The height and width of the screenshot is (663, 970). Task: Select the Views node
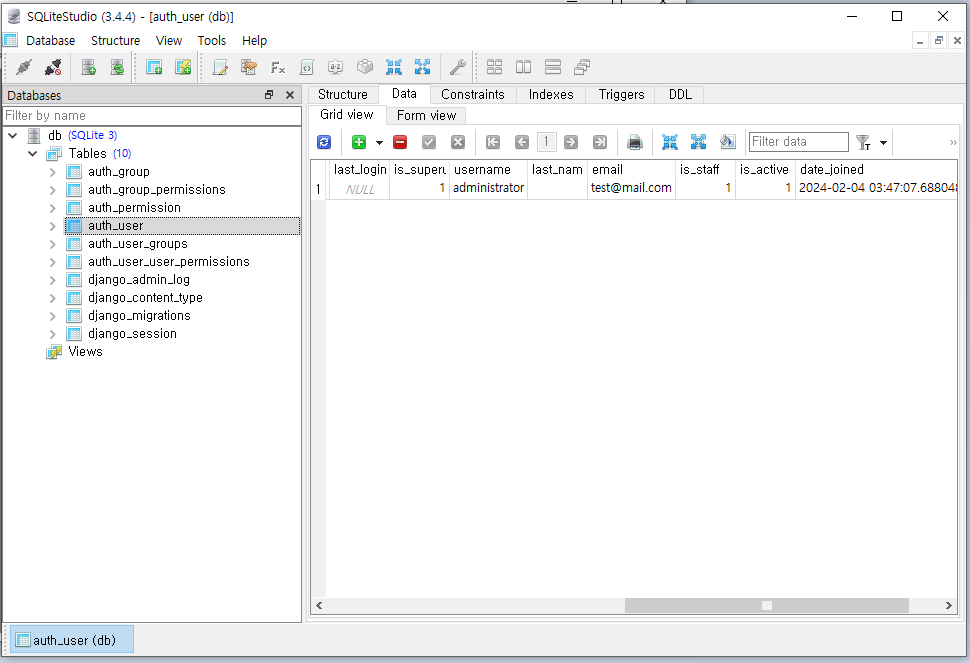point(85,352)
